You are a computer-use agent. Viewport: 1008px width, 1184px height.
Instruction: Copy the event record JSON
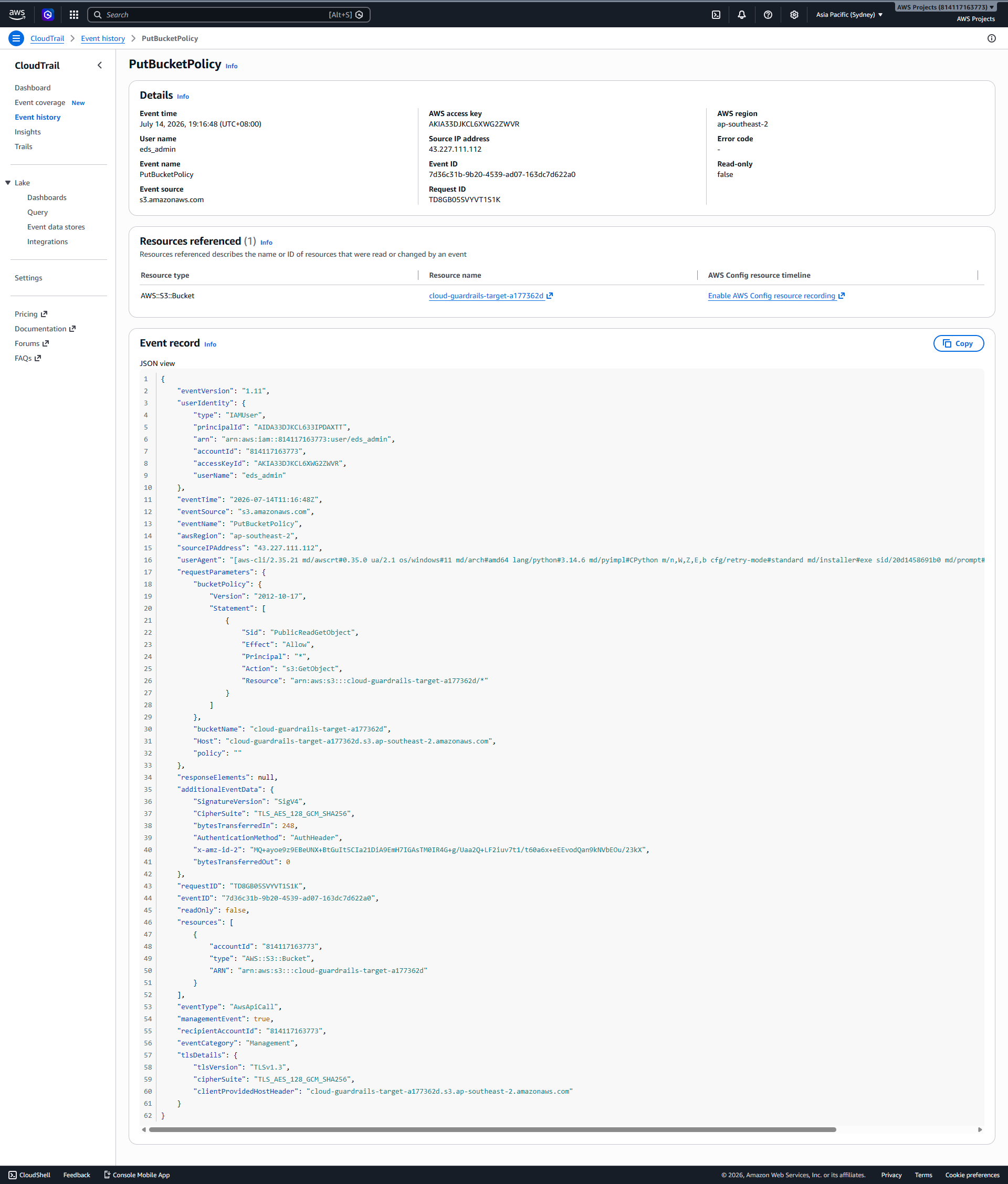[x=958, y=343]
